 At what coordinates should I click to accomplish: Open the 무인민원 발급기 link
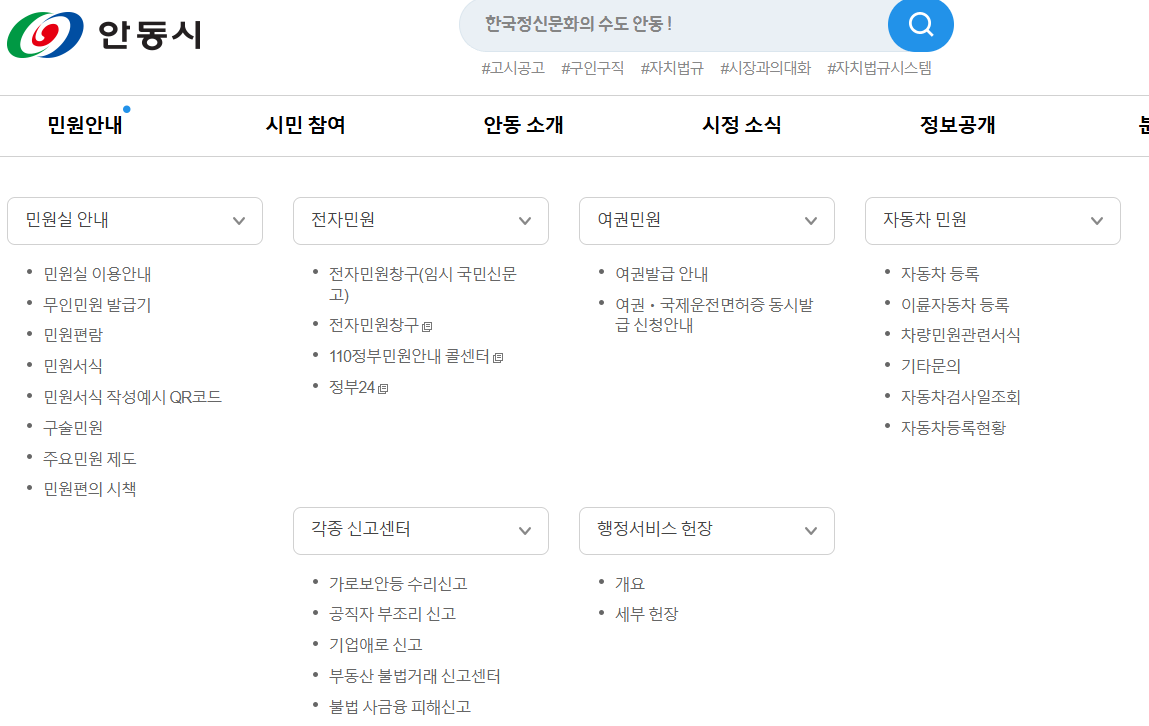click(x=98, y=305)
